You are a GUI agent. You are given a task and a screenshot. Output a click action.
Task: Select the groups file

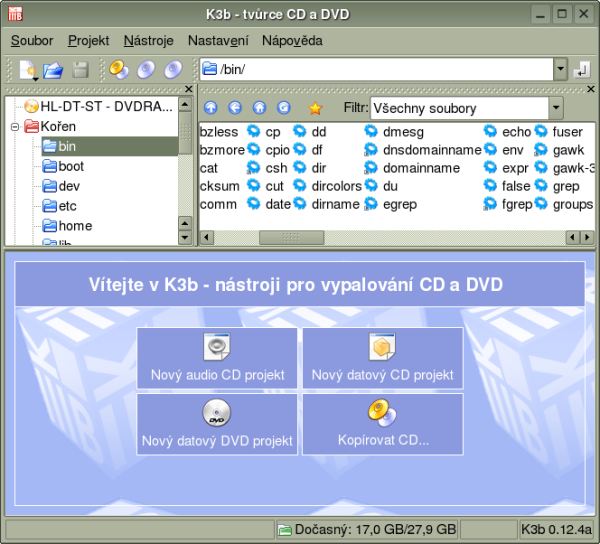pyautogui.click(x=564, y=204)
